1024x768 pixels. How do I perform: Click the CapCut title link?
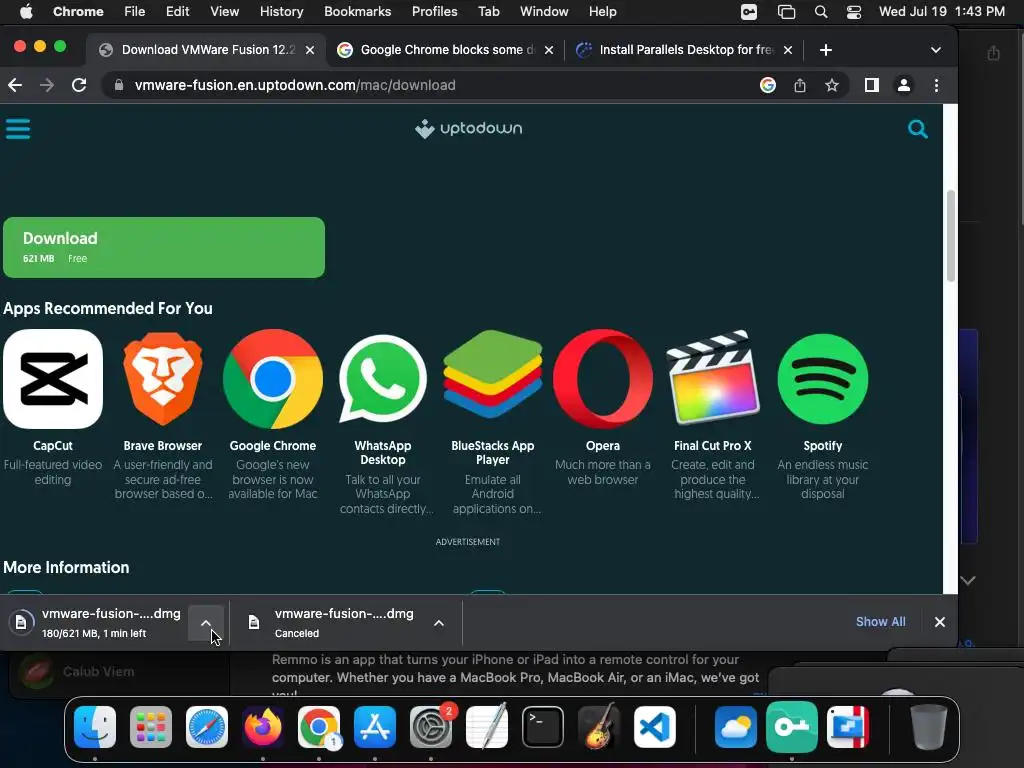click(53, 445)
